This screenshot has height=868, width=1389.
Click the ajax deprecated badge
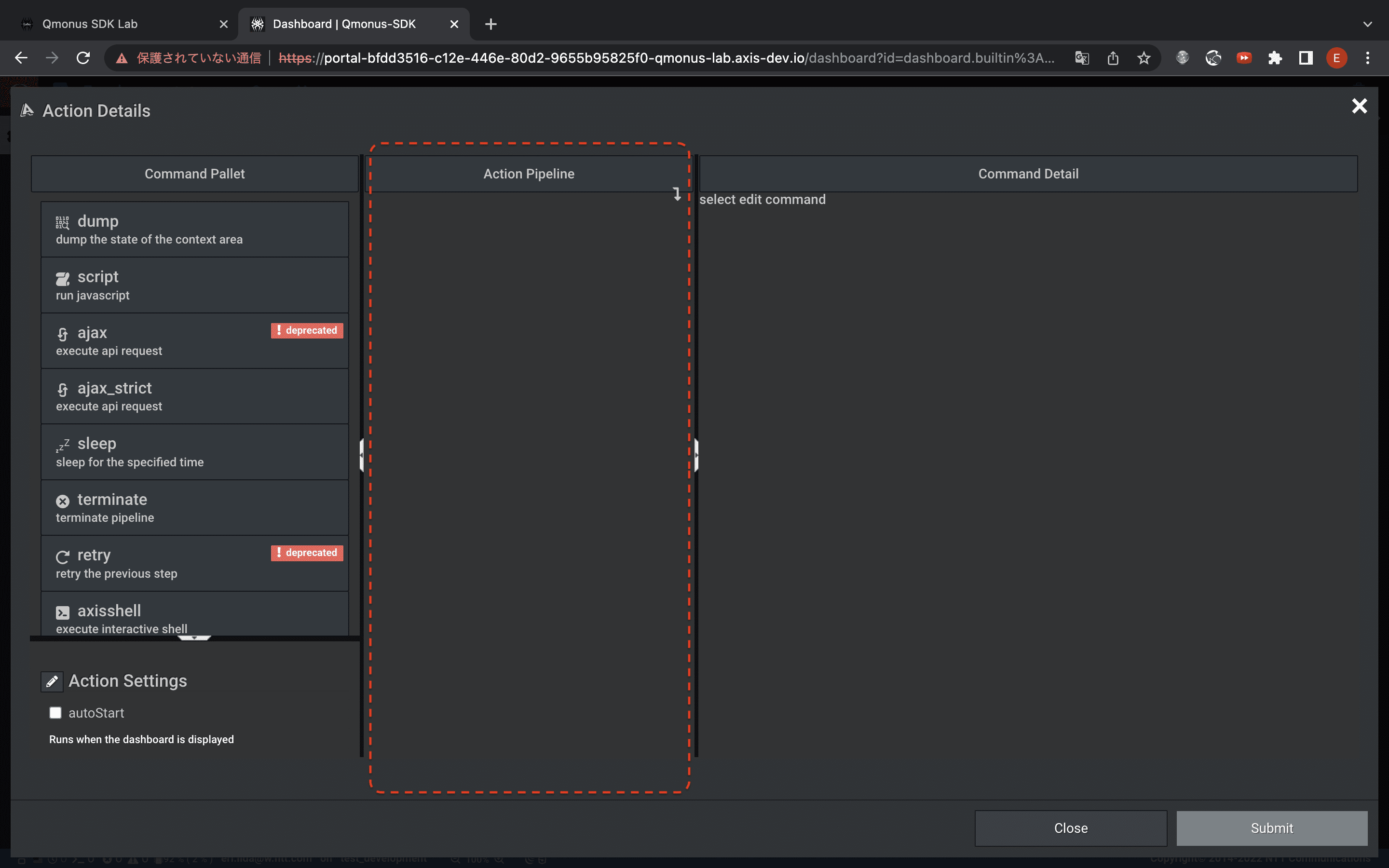click(307, 331)
